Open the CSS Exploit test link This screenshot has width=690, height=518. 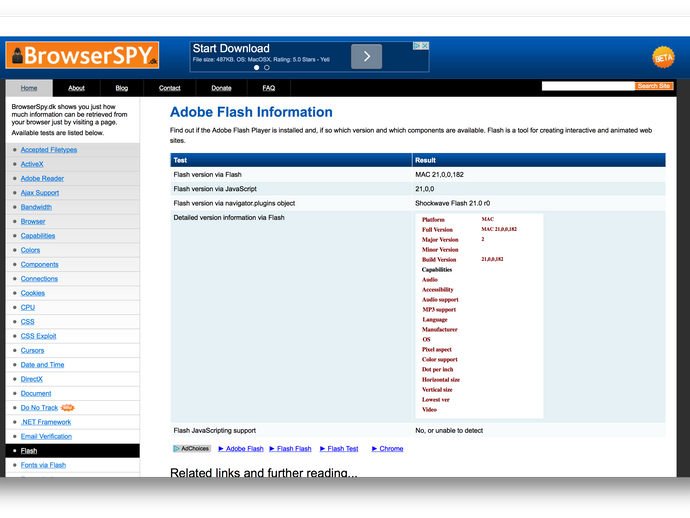(39, 336)
